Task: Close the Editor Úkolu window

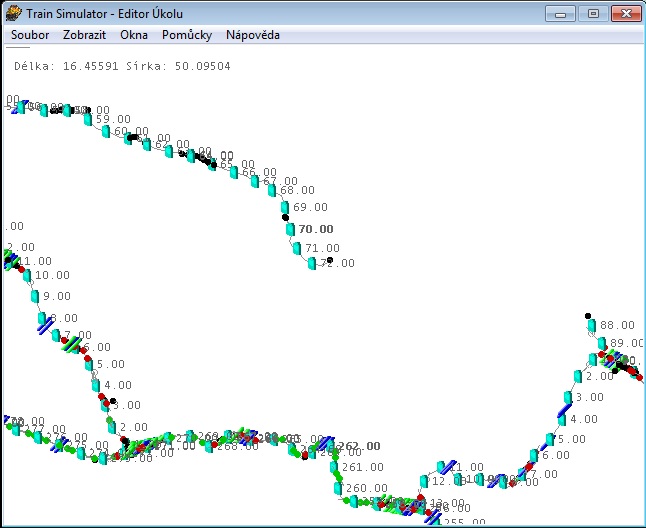Action: tap(626, 14)
